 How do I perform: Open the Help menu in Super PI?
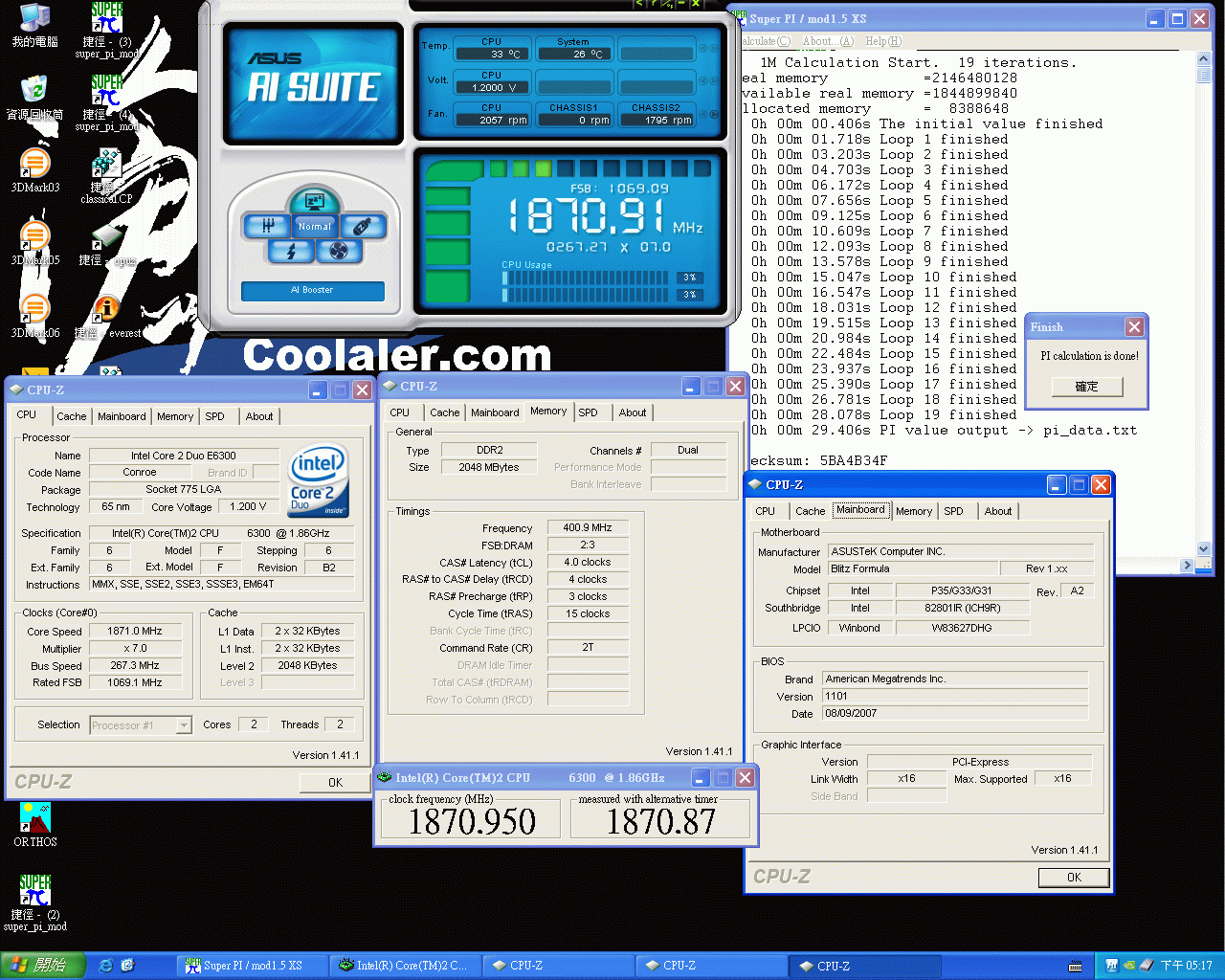click(x=883, y=41)
